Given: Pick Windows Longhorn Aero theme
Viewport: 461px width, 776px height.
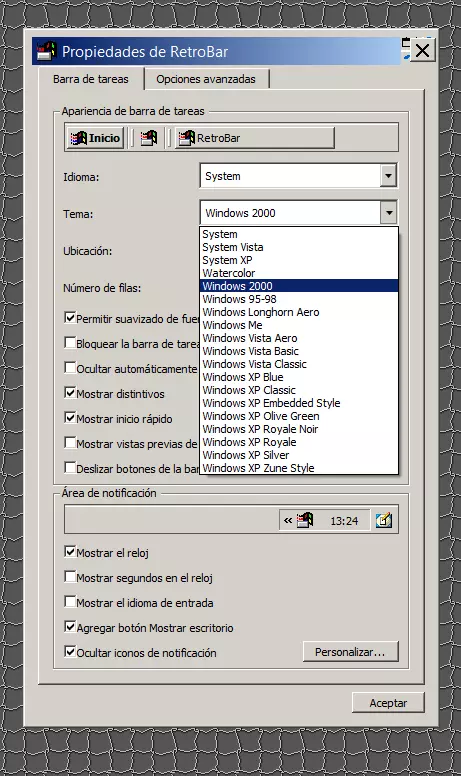Looking at the screenshot, I should [x=299, y=312].
